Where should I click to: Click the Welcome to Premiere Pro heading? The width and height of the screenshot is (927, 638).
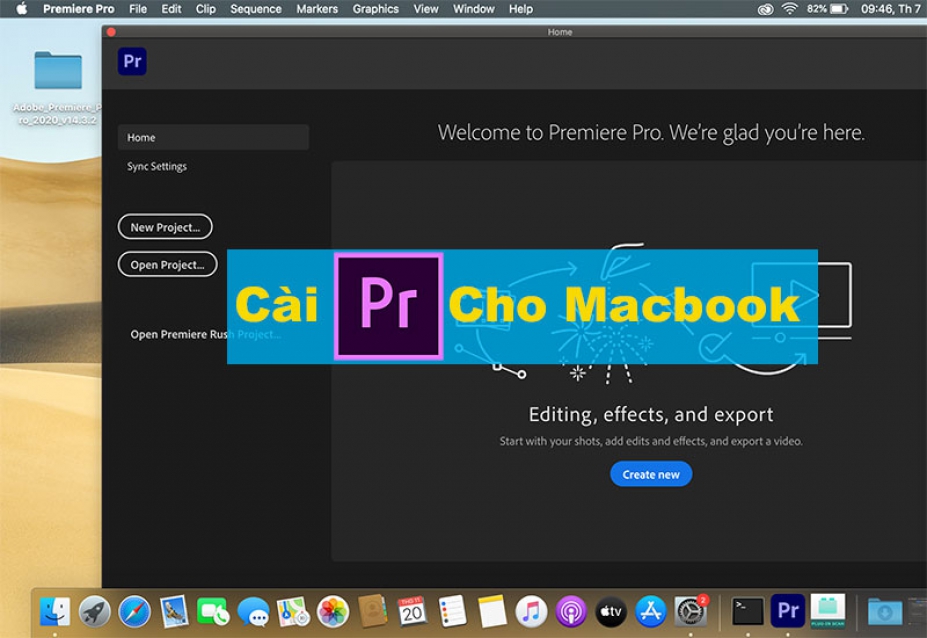[x=651, y=132]
